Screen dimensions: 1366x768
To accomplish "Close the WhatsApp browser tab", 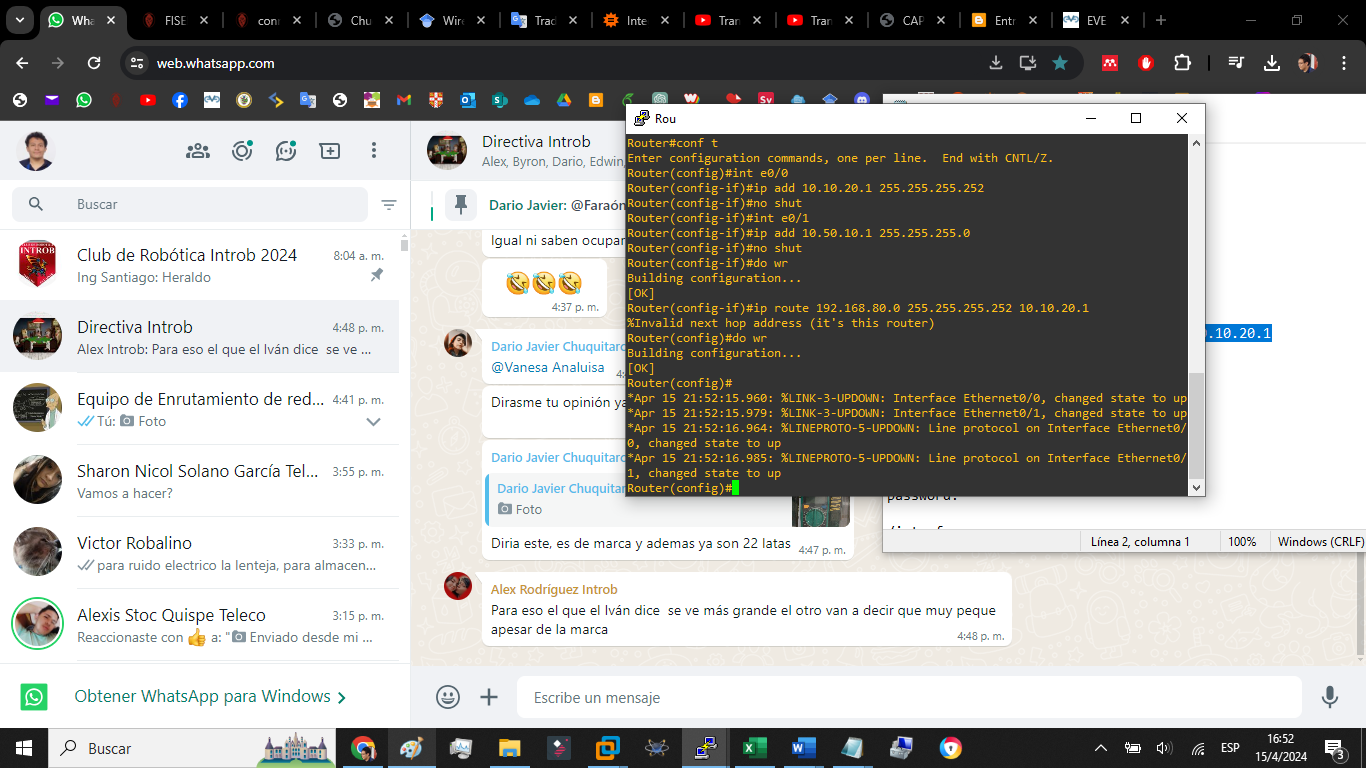I will 113,20.
